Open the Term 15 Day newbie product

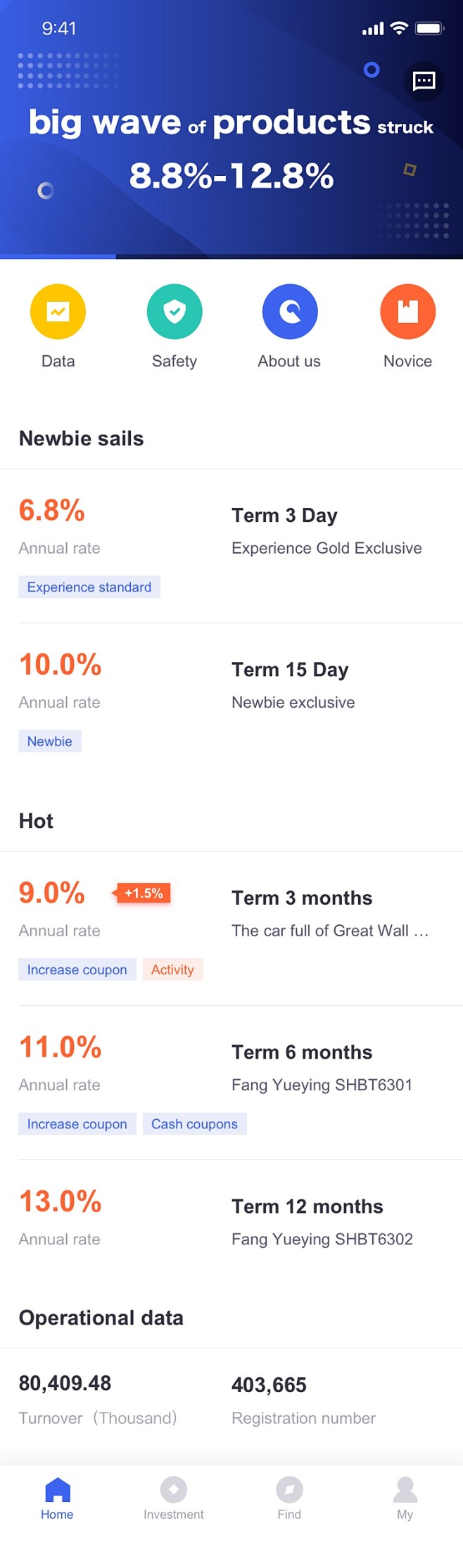tap(231, 701)
